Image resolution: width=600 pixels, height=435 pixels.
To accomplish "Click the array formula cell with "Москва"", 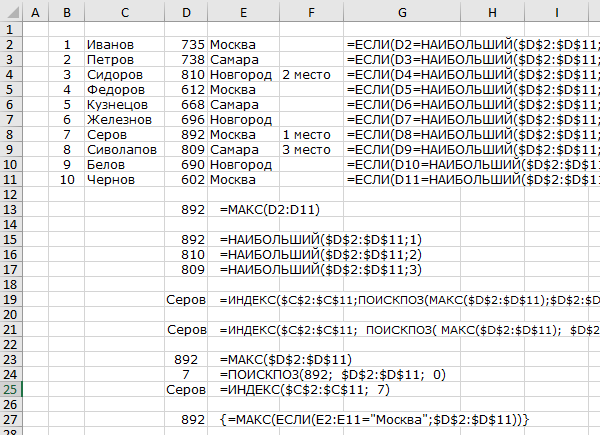I will click(373, 418).
